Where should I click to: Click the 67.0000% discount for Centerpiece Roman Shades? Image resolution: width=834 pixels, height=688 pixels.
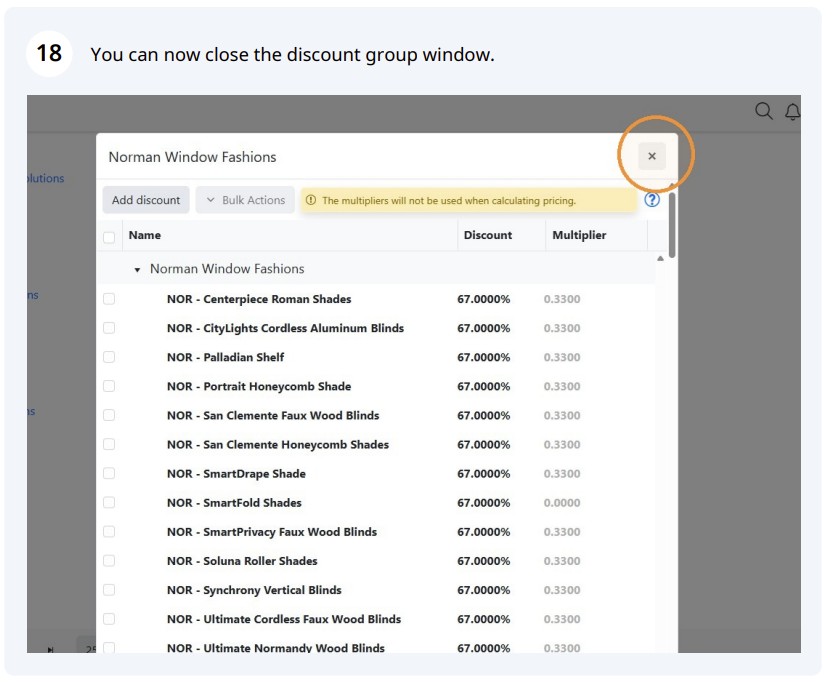(483, 299)
